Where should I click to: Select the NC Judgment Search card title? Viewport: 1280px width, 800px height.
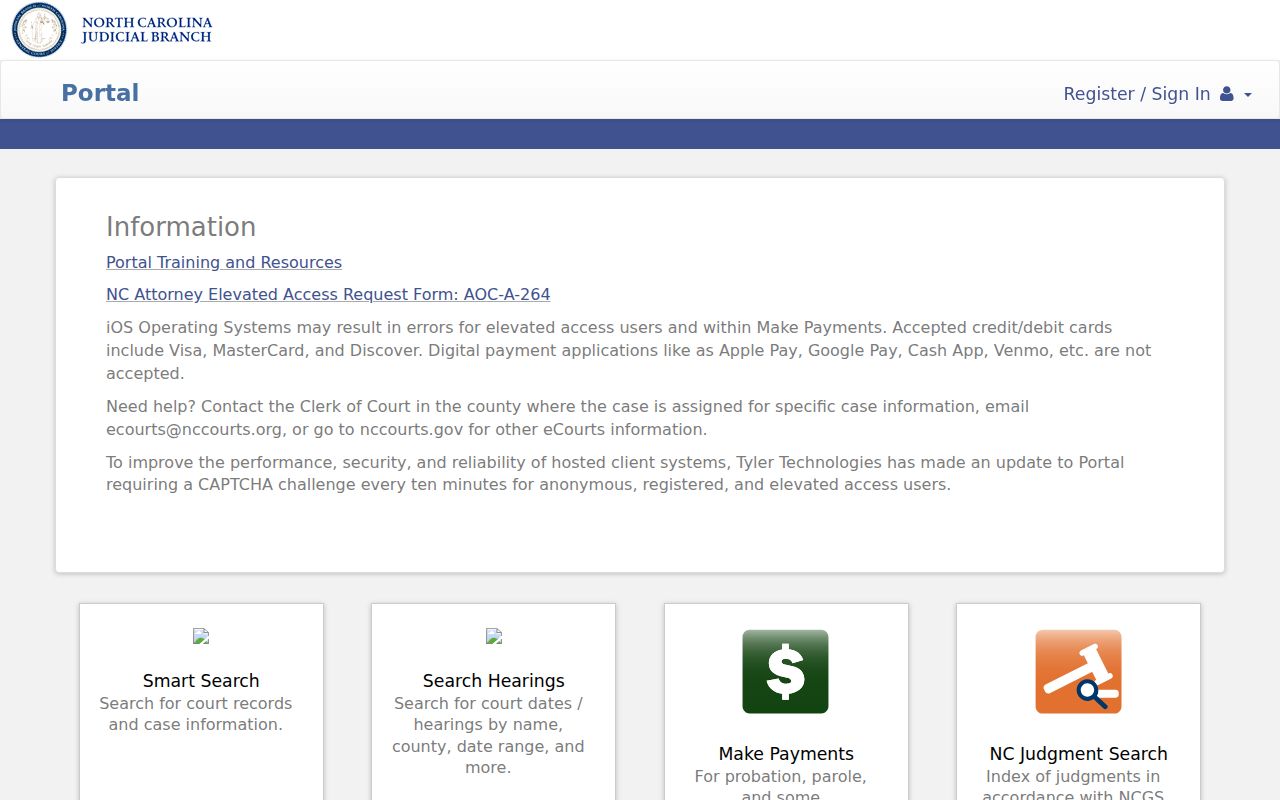[1079, 754]
